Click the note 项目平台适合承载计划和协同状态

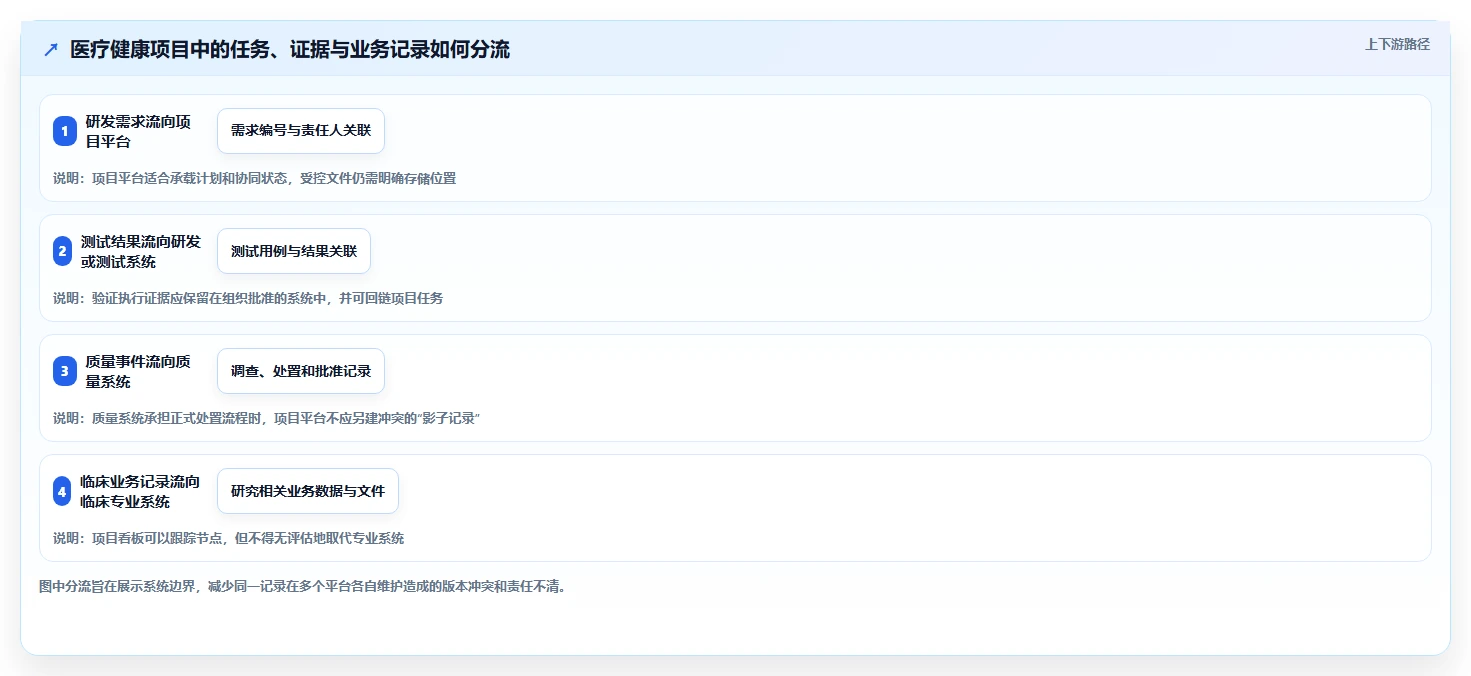254,178
